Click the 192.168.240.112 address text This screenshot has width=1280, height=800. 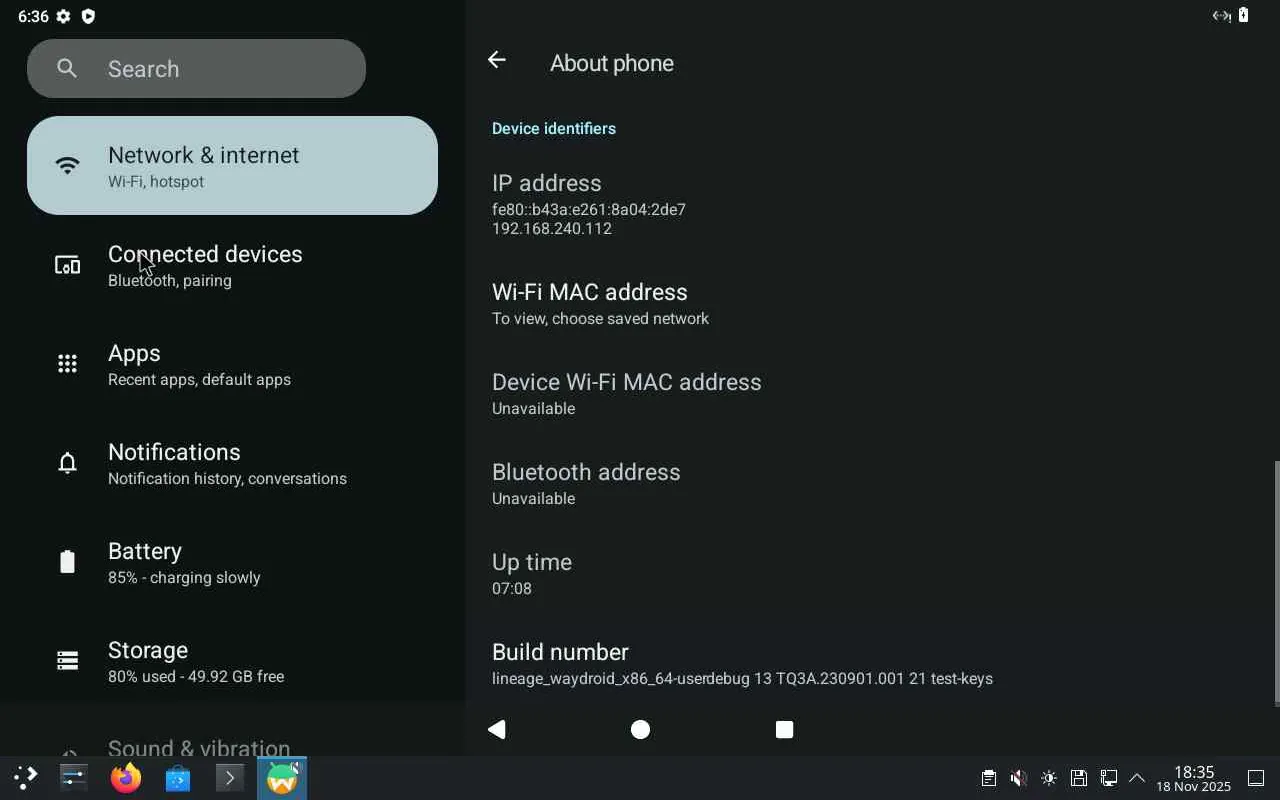pyautogui.click(x=552, y=228)
